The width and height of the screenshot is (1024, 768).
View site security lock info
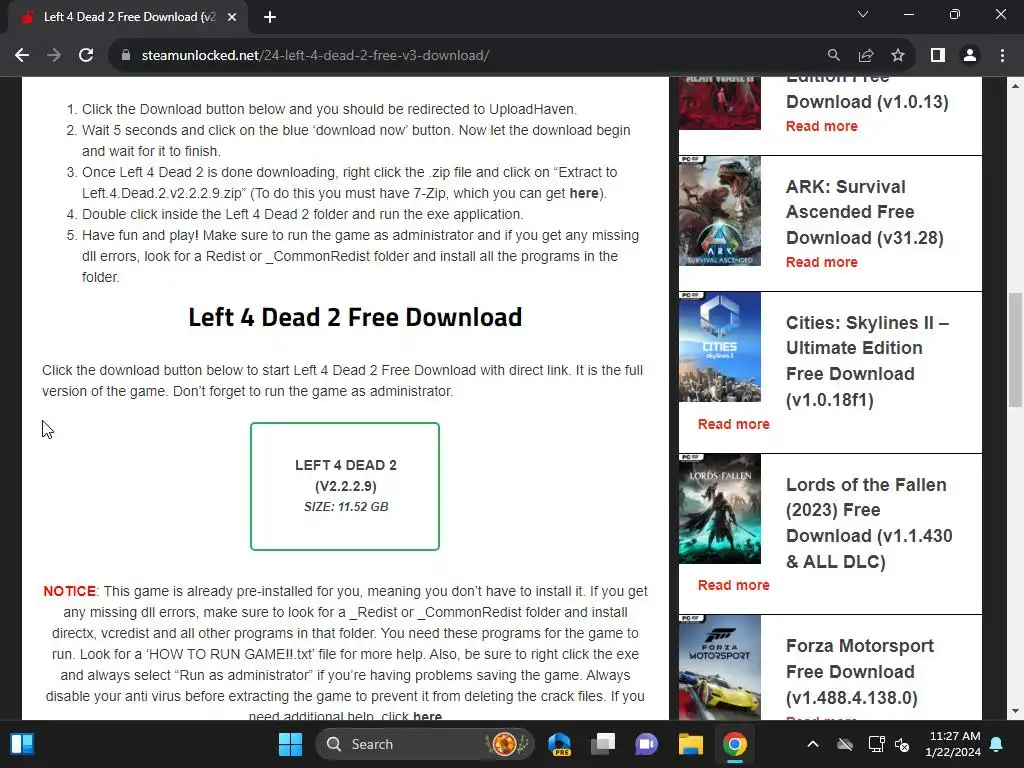[x=126, y=56]
